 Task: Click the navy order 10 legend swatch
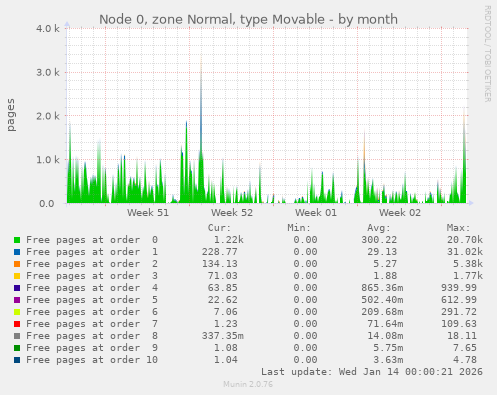pyautogui.click(x=17, y=360)
